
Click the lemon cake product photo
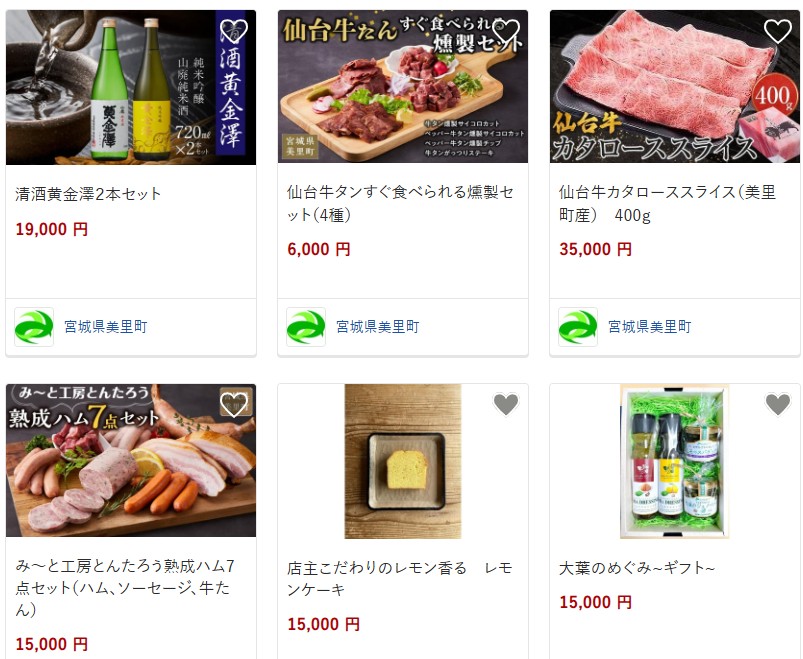point(403,461)
